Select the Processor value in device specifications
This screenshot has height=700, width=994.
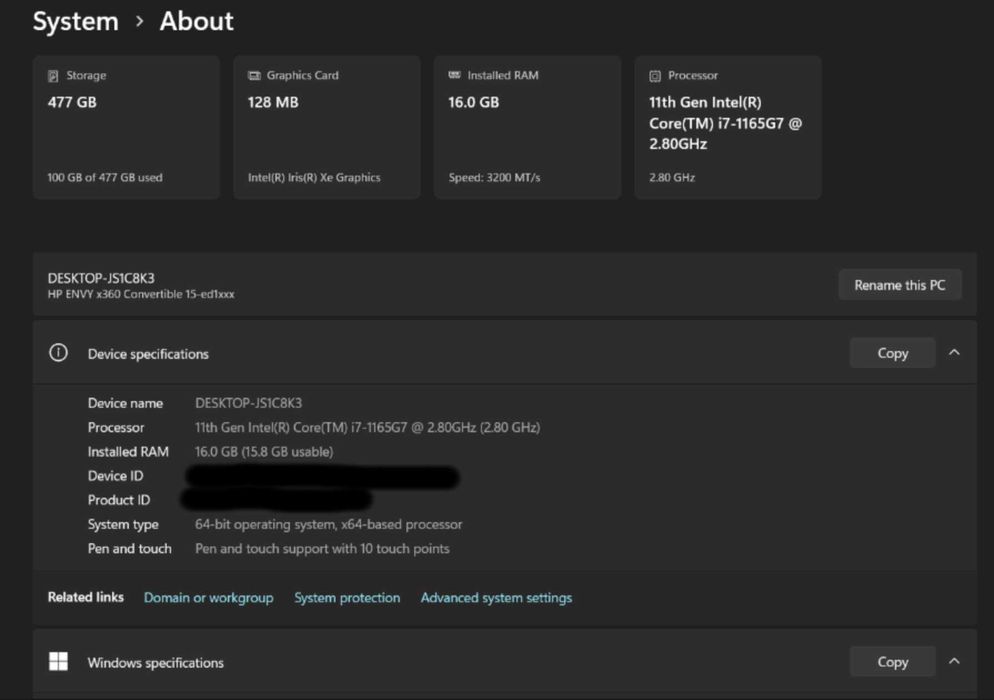pos(368,427)
